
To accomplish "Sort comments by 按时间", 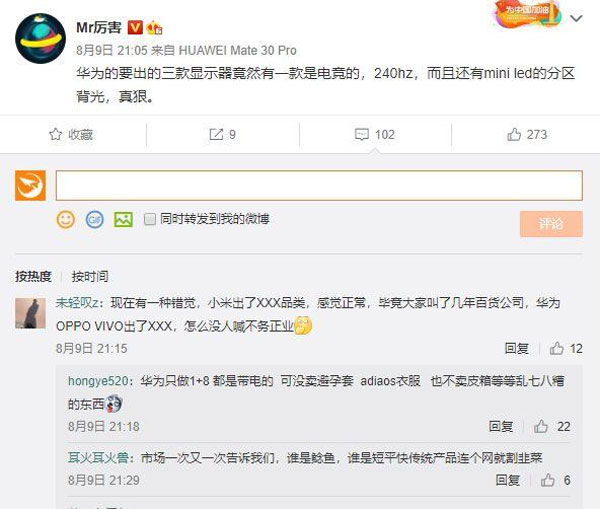I will pyautogui.click(x=90, y=276).
